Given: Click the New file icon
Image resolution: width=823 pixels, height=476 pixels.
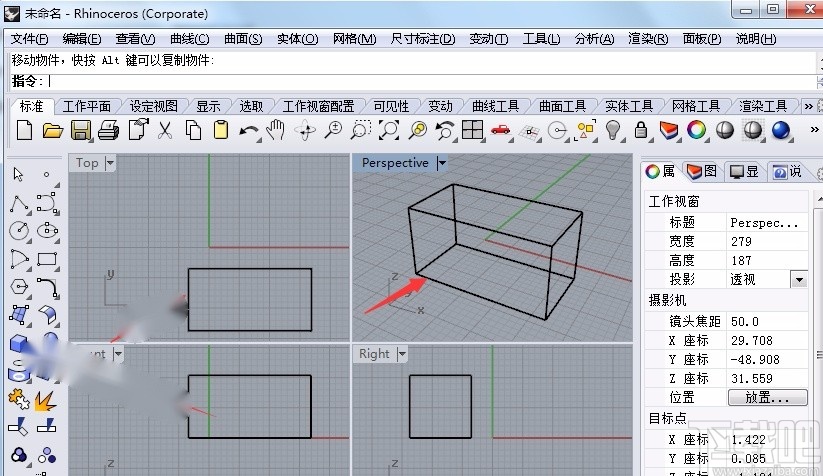Looking at the screenshot, I should (25, 130).
